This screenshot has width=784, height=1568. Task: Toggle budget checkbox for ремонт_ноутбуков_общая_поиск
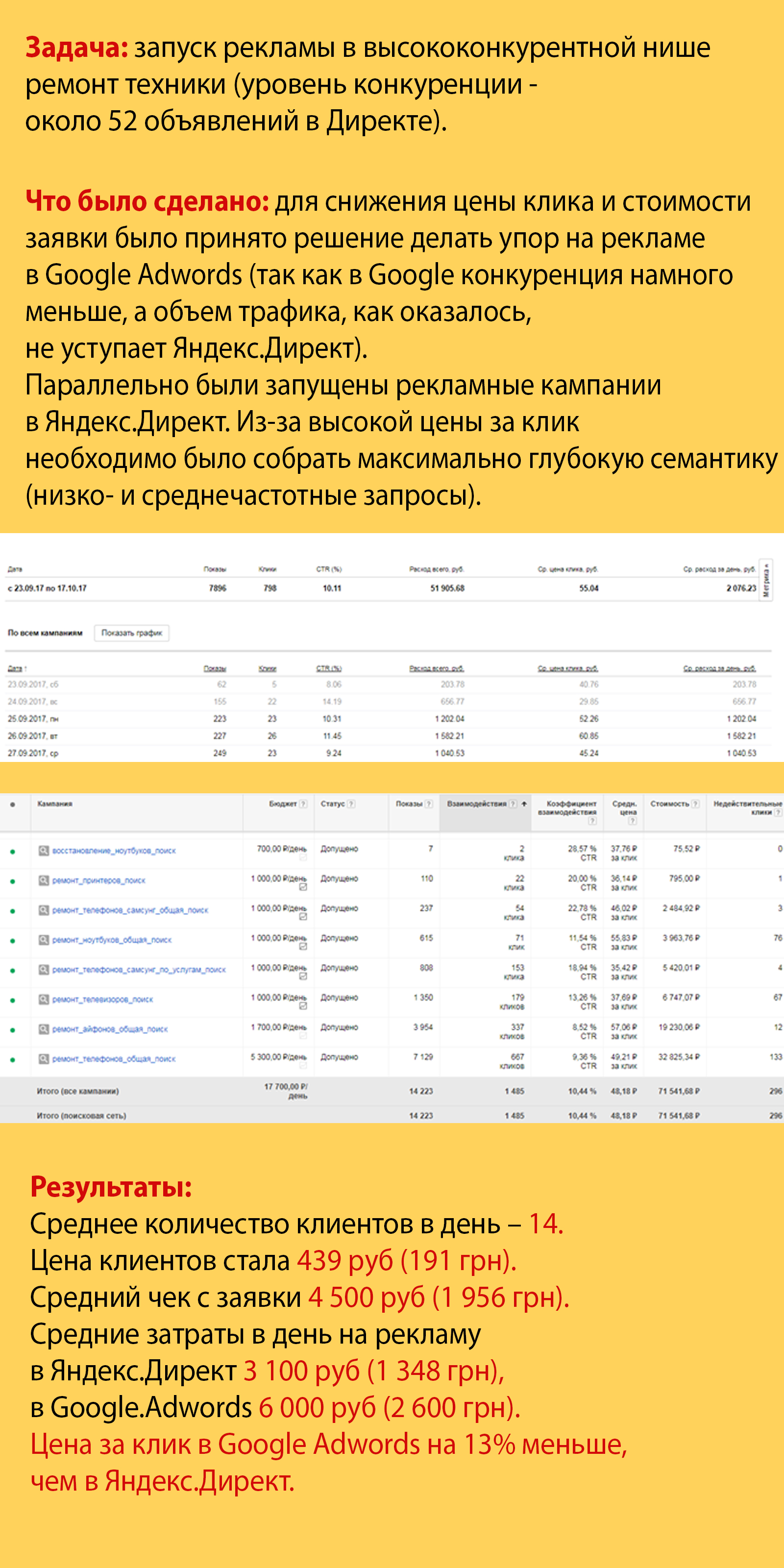click(x=303, y=947)
